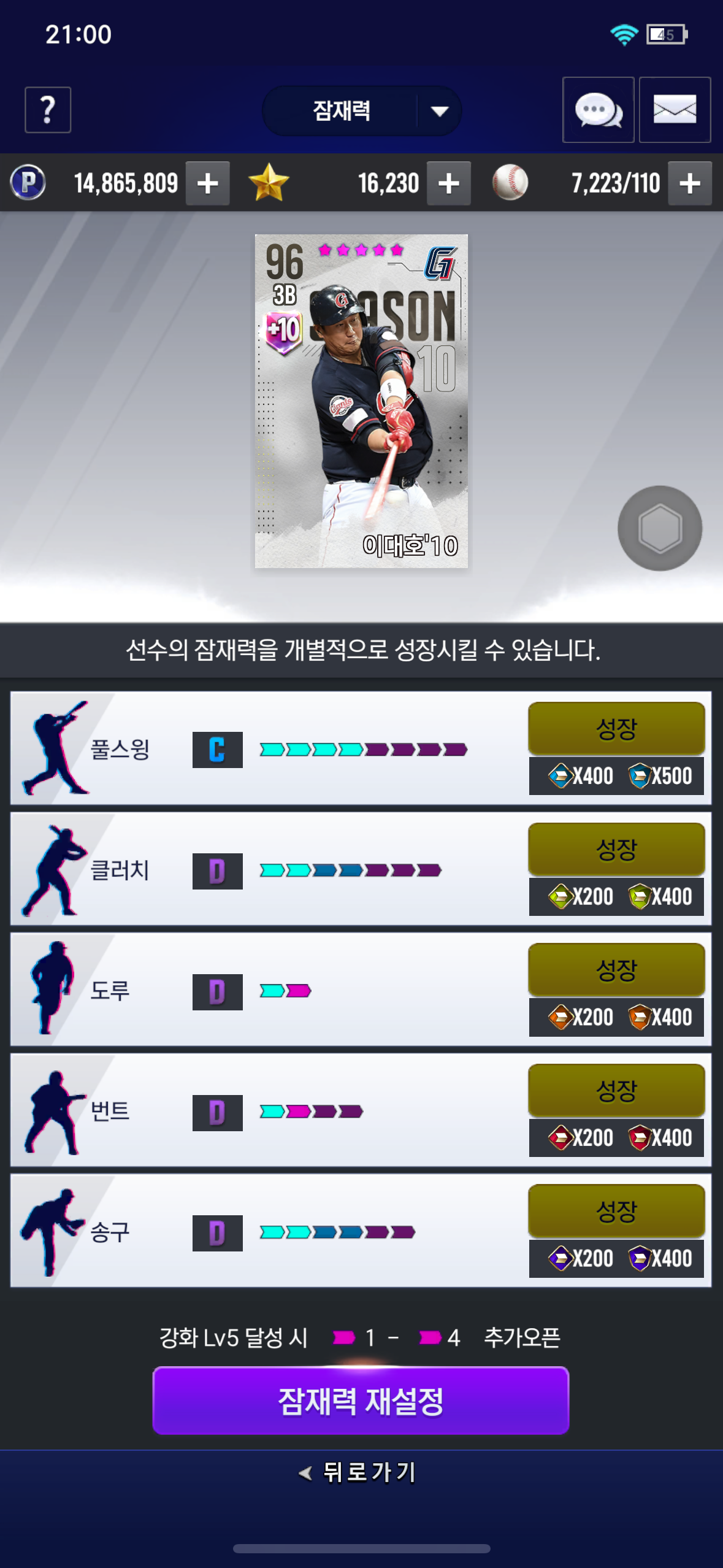Go back via 뒤로가기 link
The image size is (723, 1568).
tap(358, 1472)
